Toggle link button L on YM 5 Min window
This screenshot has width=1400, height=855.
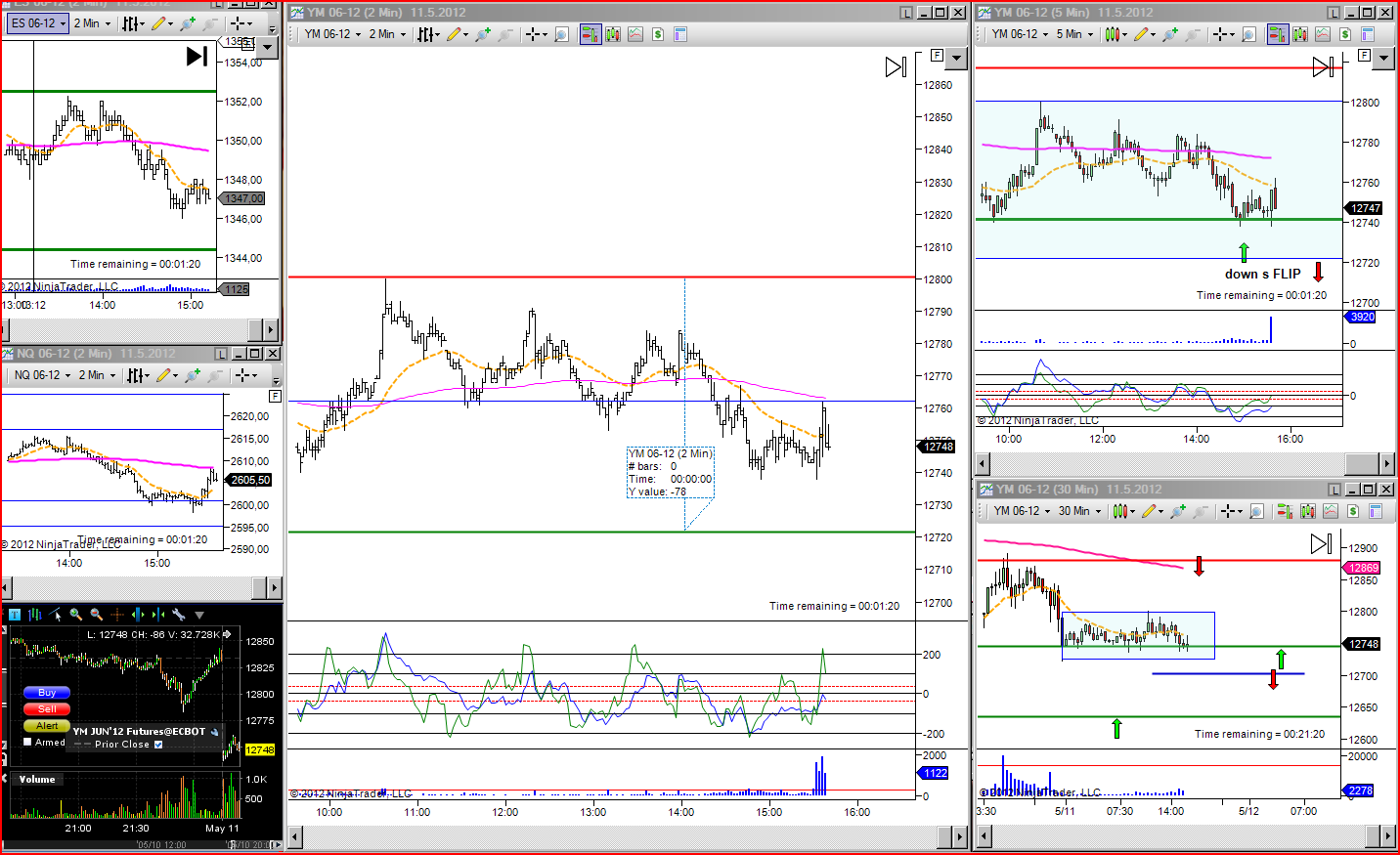(x=1334, y=13)
